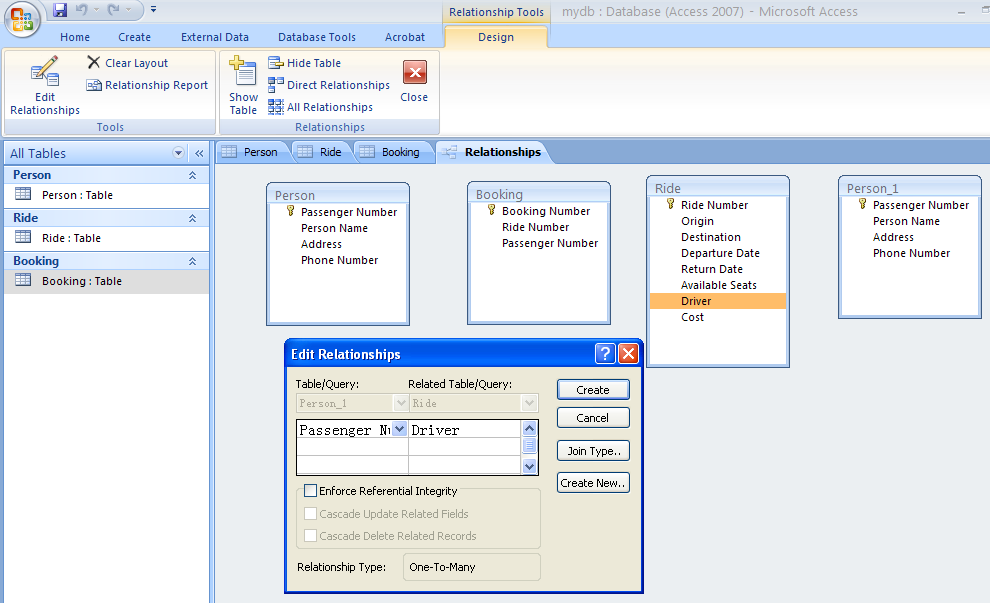Enable Enforce Referential Integrity checkbox
Viewport: 990px width, 603px height.
(x=311, y=491)
